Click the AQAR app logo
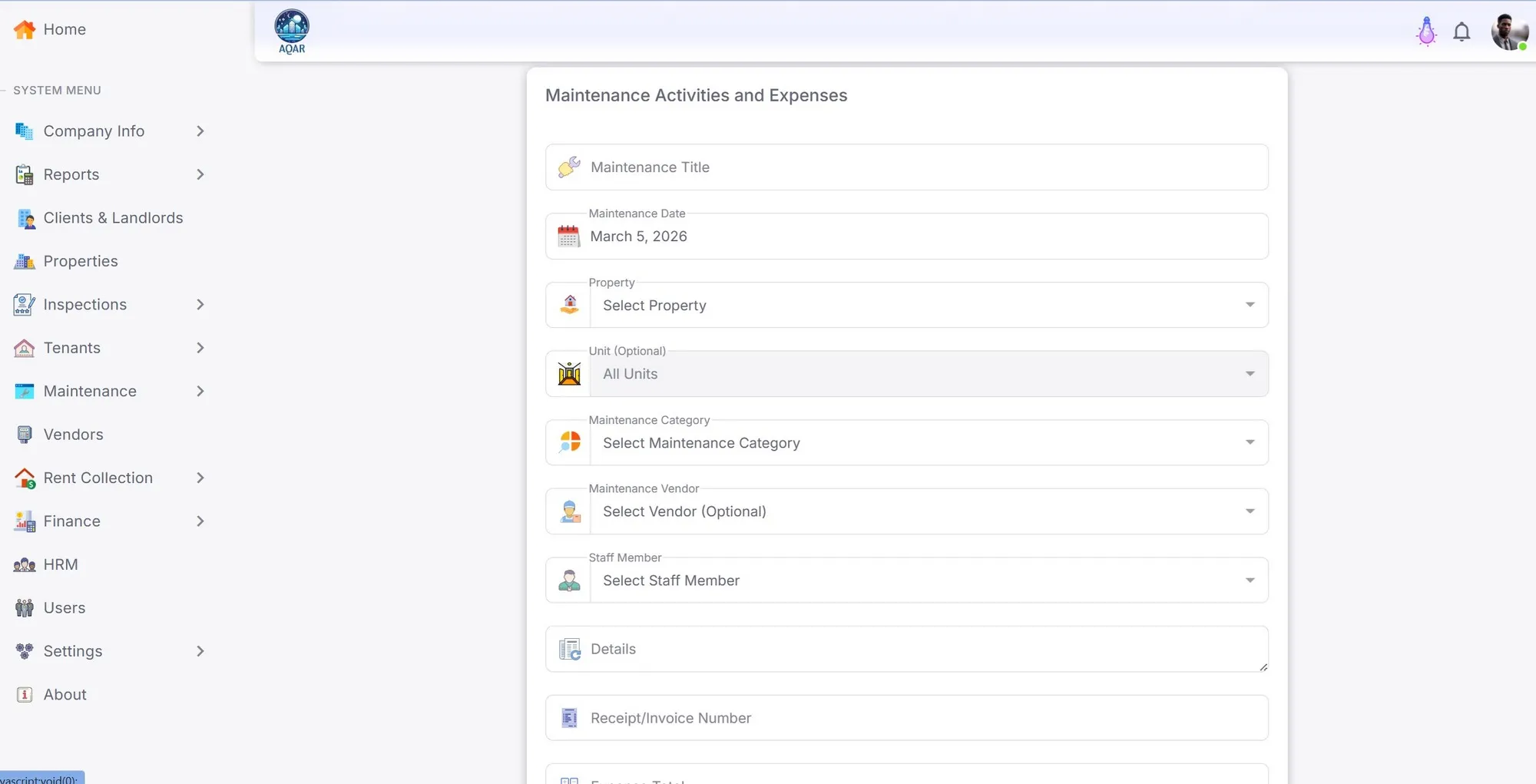This screenshot has width=1536, height=784. pos(290,31)
